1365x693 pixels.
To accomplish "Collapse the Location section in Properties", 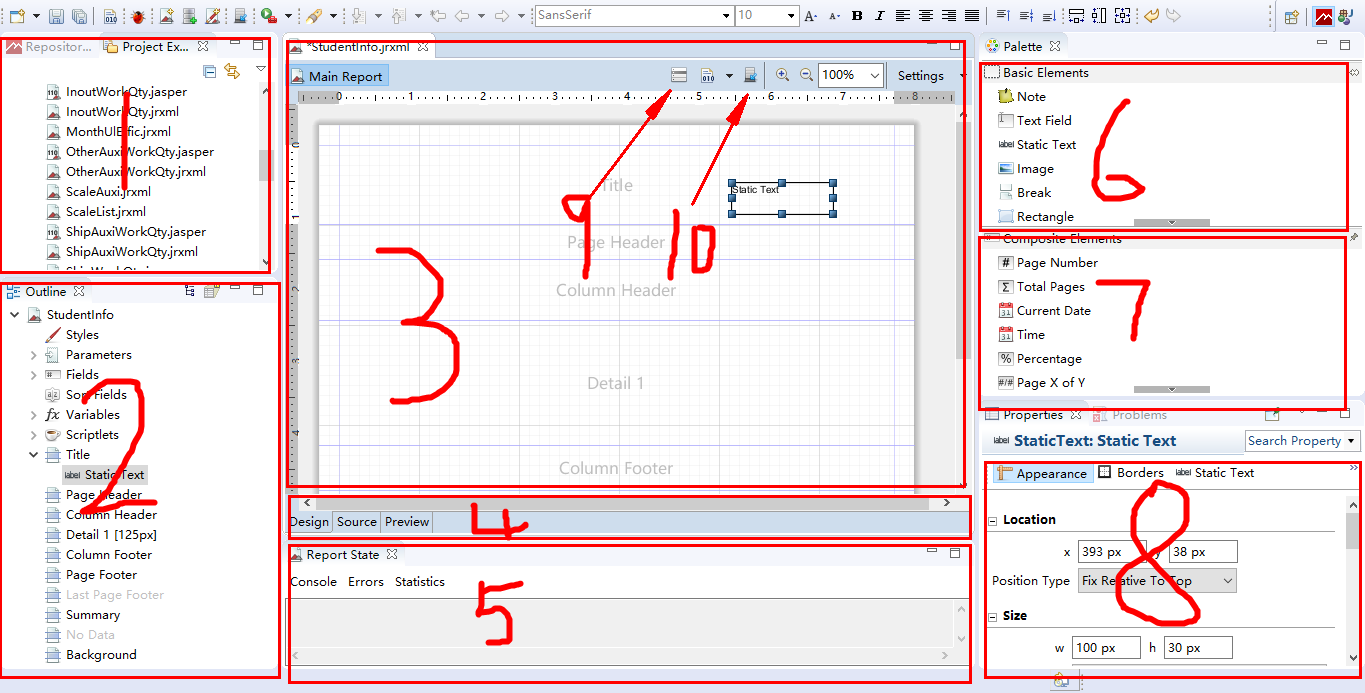I will (993, 521).
